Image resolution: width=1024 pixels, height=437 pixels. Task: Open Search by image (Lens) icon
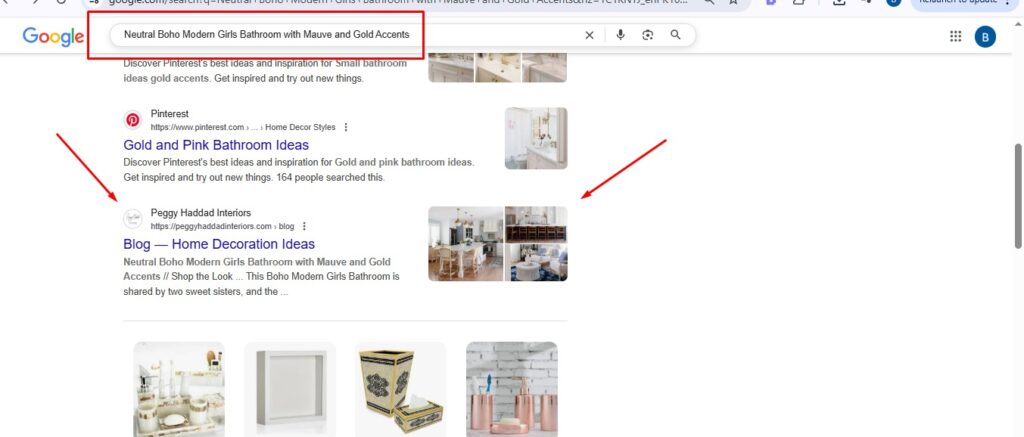[x=647, y=35]
